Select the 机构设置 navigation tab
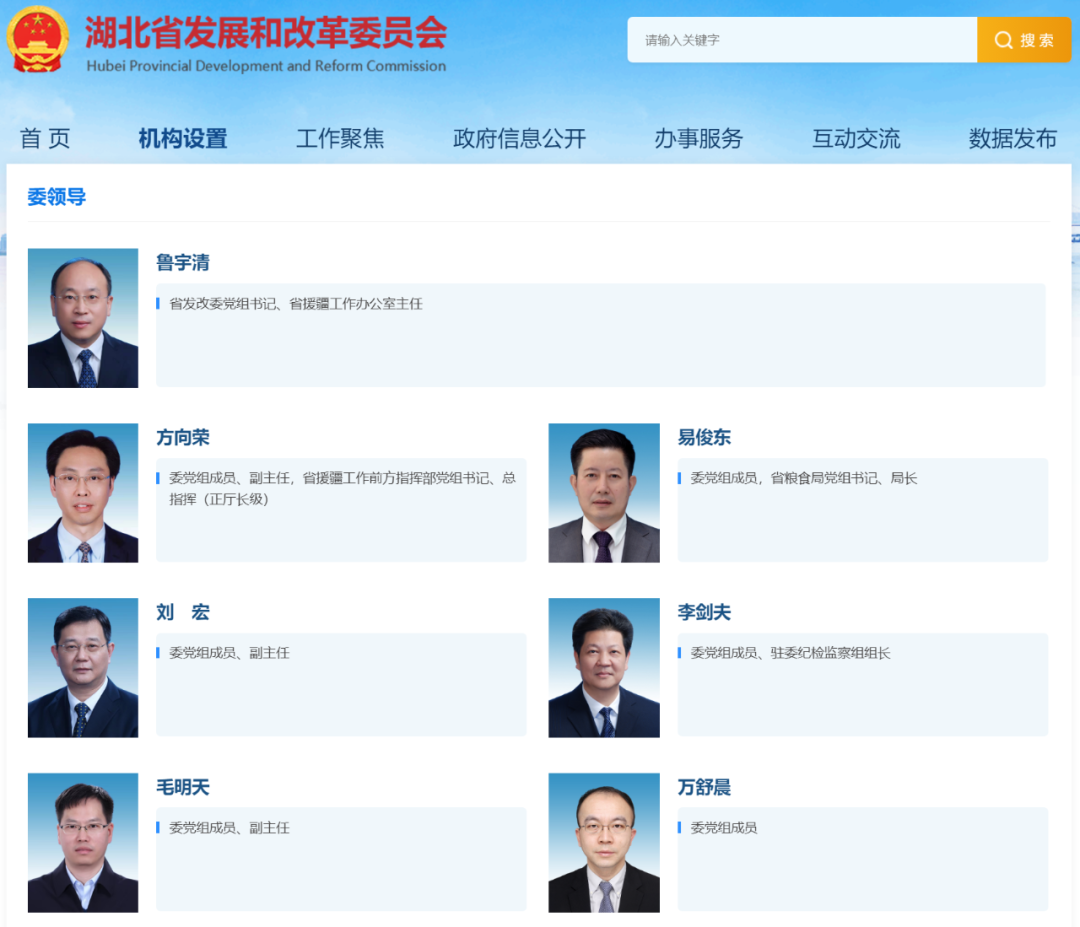The width and height of the screenshot is (1080, 927). click(183, 139)
